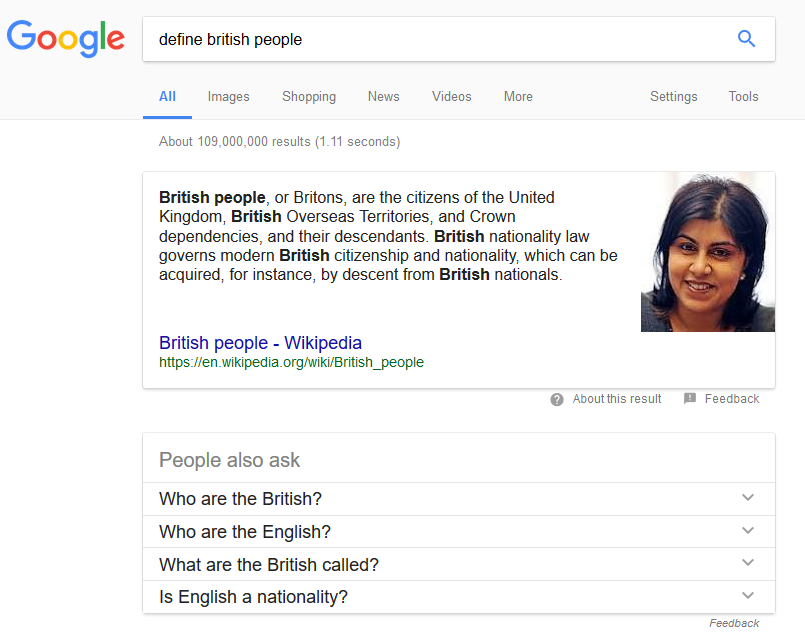Click the People also ask heading

point(229,460)
